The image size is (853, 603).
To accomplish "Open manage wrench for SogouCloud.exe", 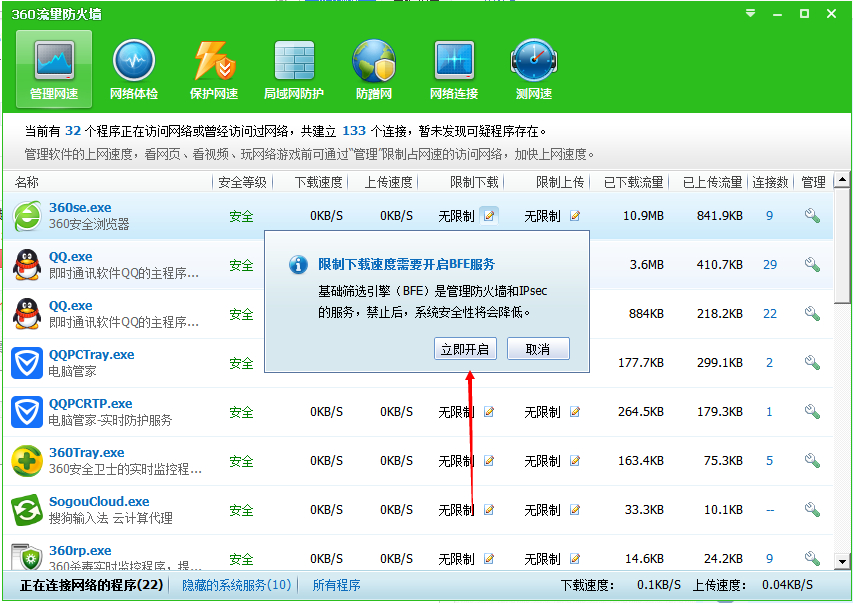I will (x=812, y=510).
